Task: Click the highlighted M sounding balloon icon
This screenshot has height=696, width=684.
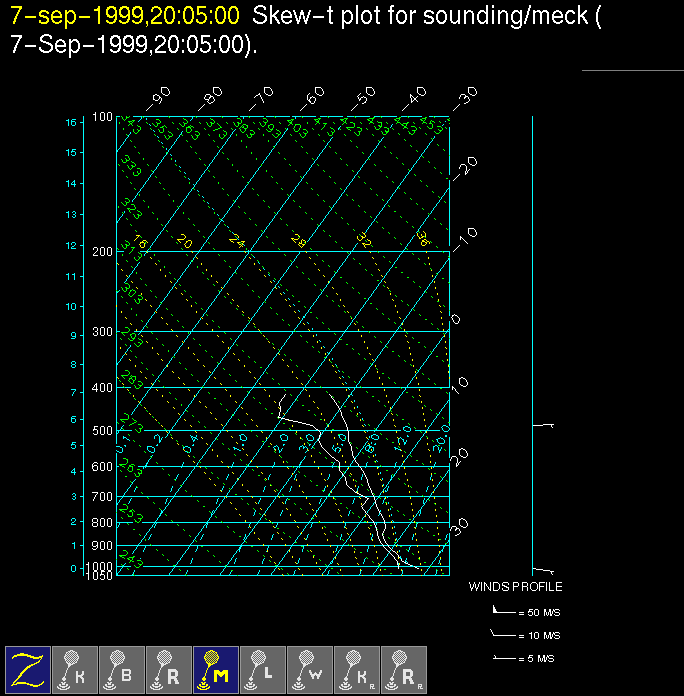Action: tap(215, 668)
